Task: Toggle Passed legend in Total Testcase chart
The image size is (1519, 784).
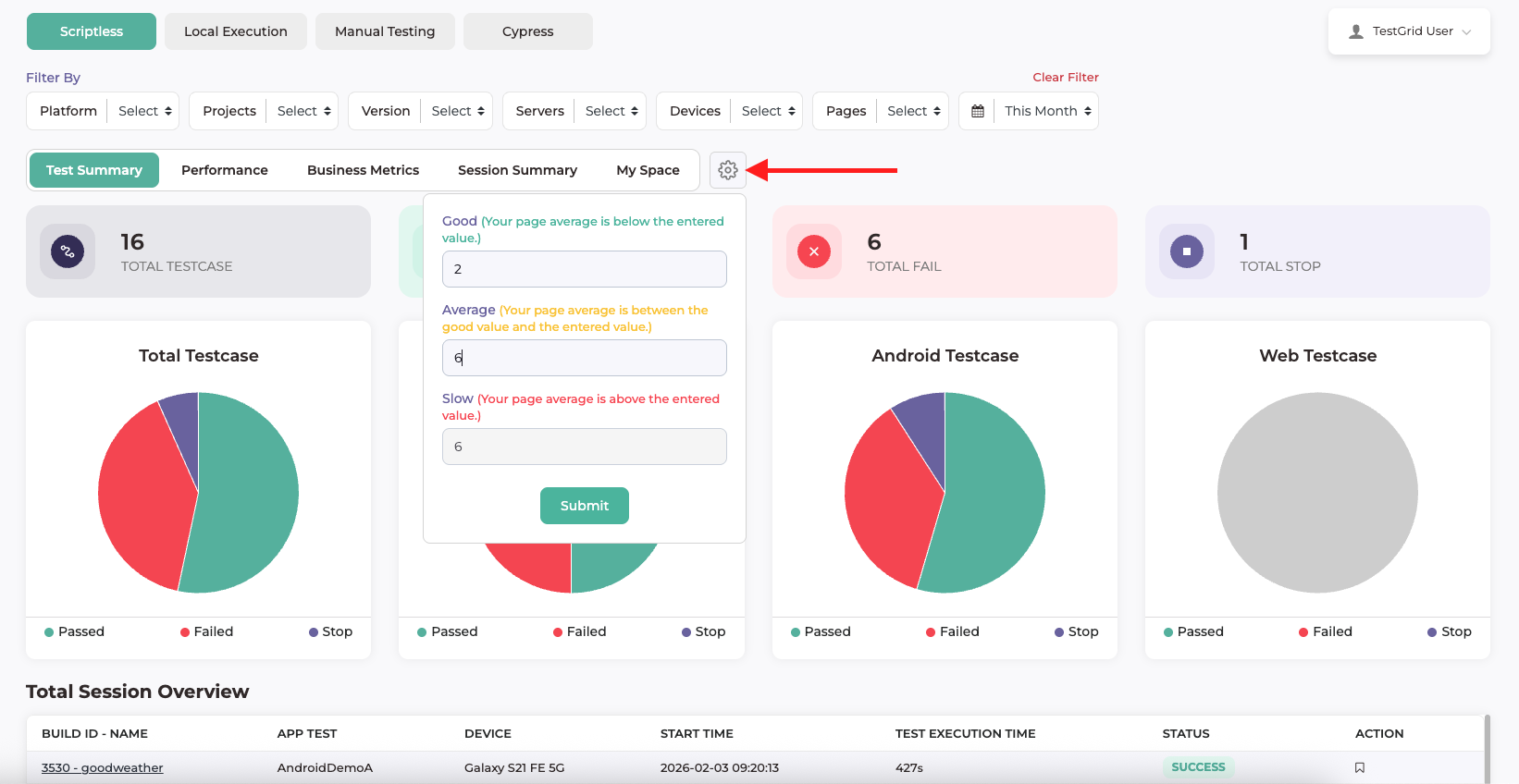Action: click(x=74, y=631)
